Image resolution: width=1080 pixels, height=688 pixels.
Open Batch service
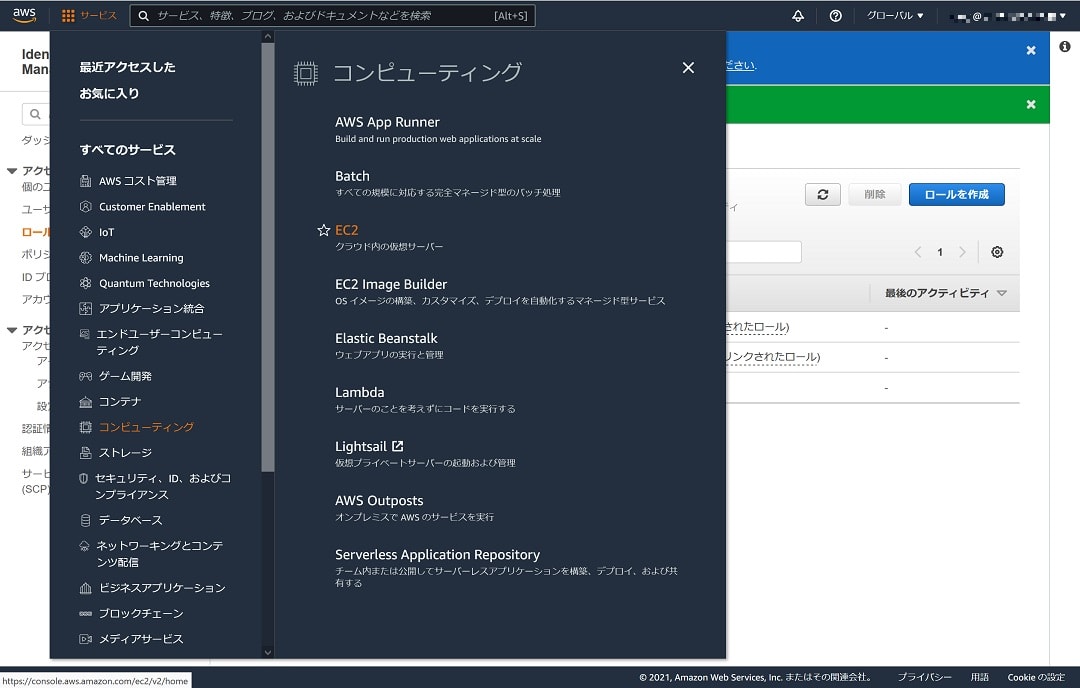[352, 176]
